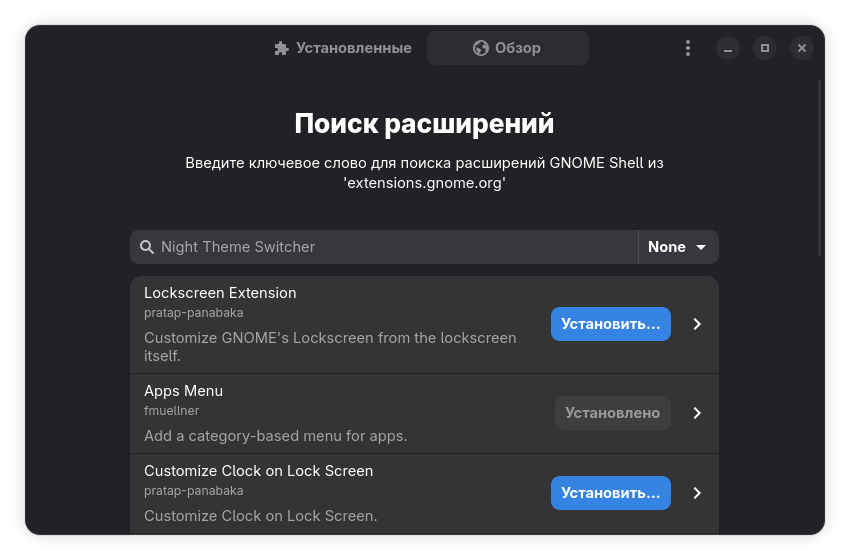Screen dimensions: 850x560
Task: Open the Обзор tab
Action: (507, 48)
